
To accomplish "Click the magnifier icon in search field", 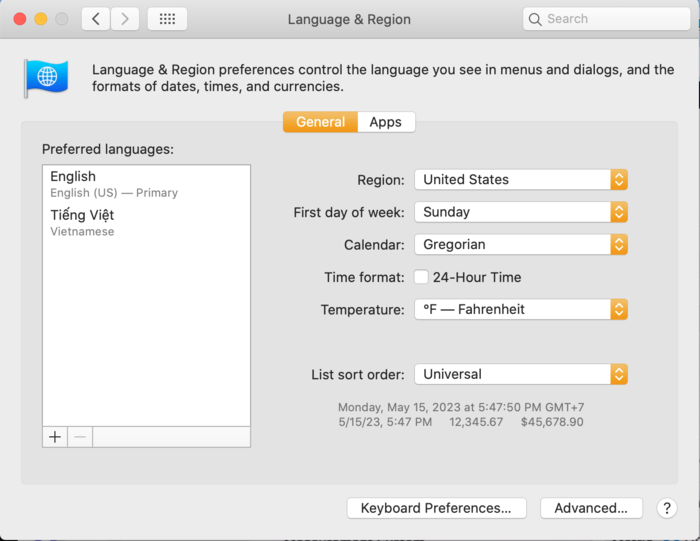I will (x=534, y=19).
